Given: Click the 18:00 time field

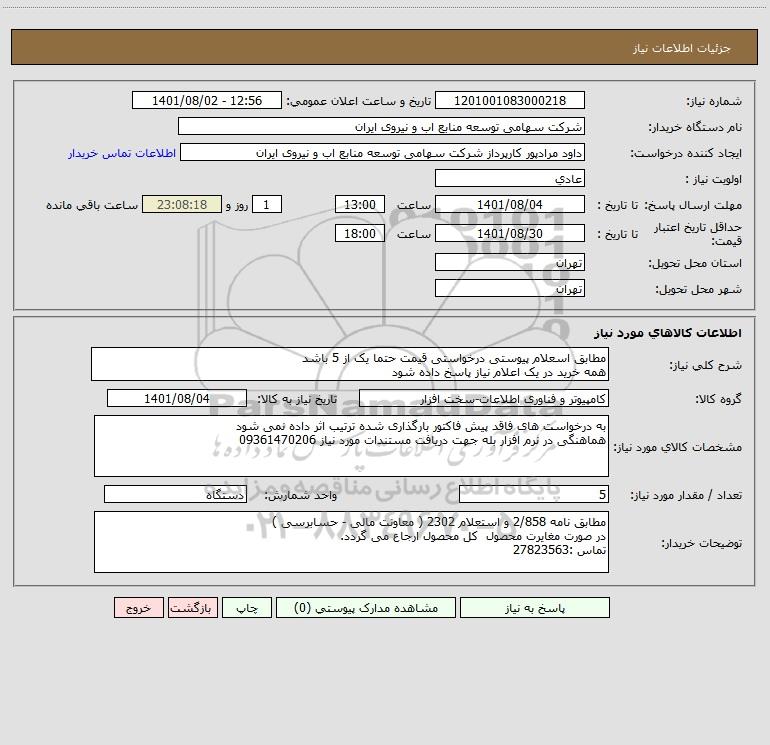Looking at the screenshot, I should (x=359, y=233).
